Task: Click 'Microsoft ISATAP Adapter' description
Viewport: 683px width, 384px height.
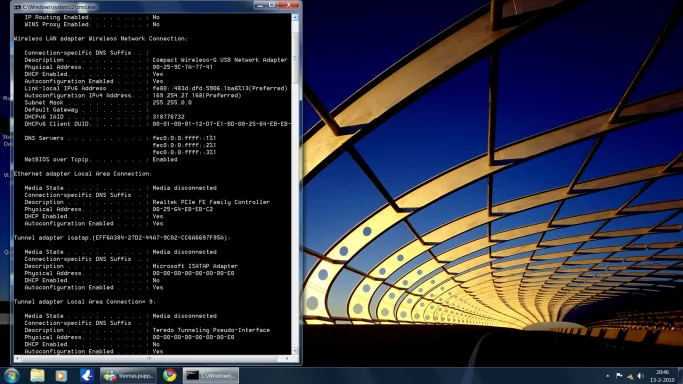Action: coord(195,266)
